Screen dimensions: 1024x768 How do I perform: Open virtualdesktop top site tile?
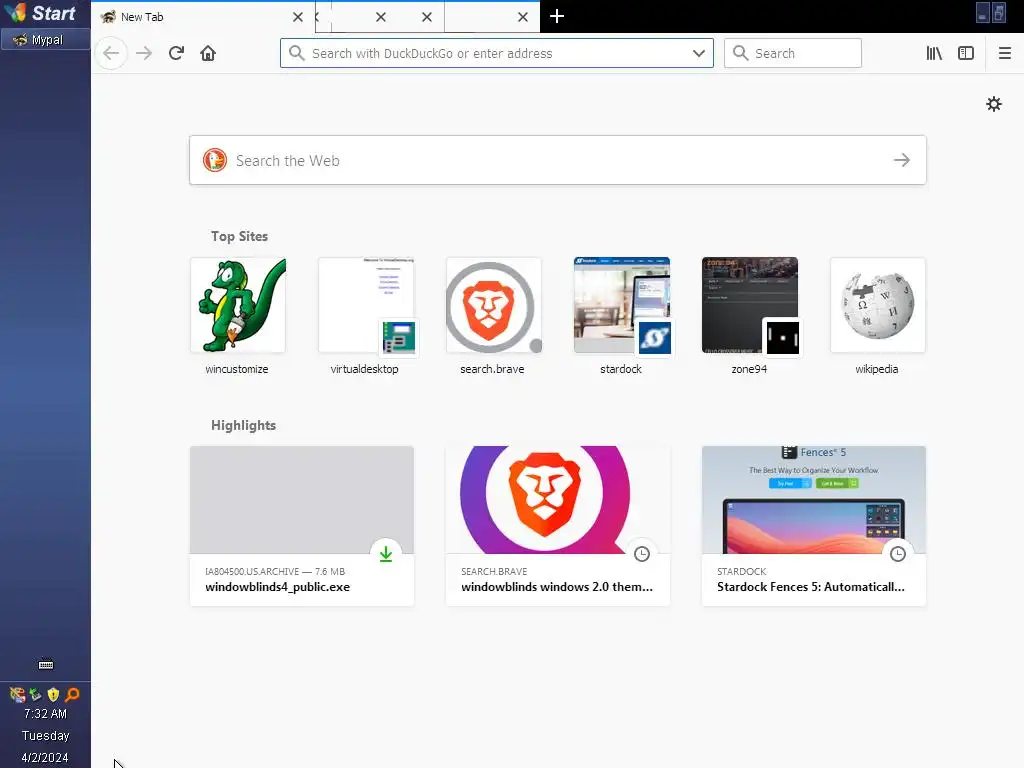(x=366, y=305)
